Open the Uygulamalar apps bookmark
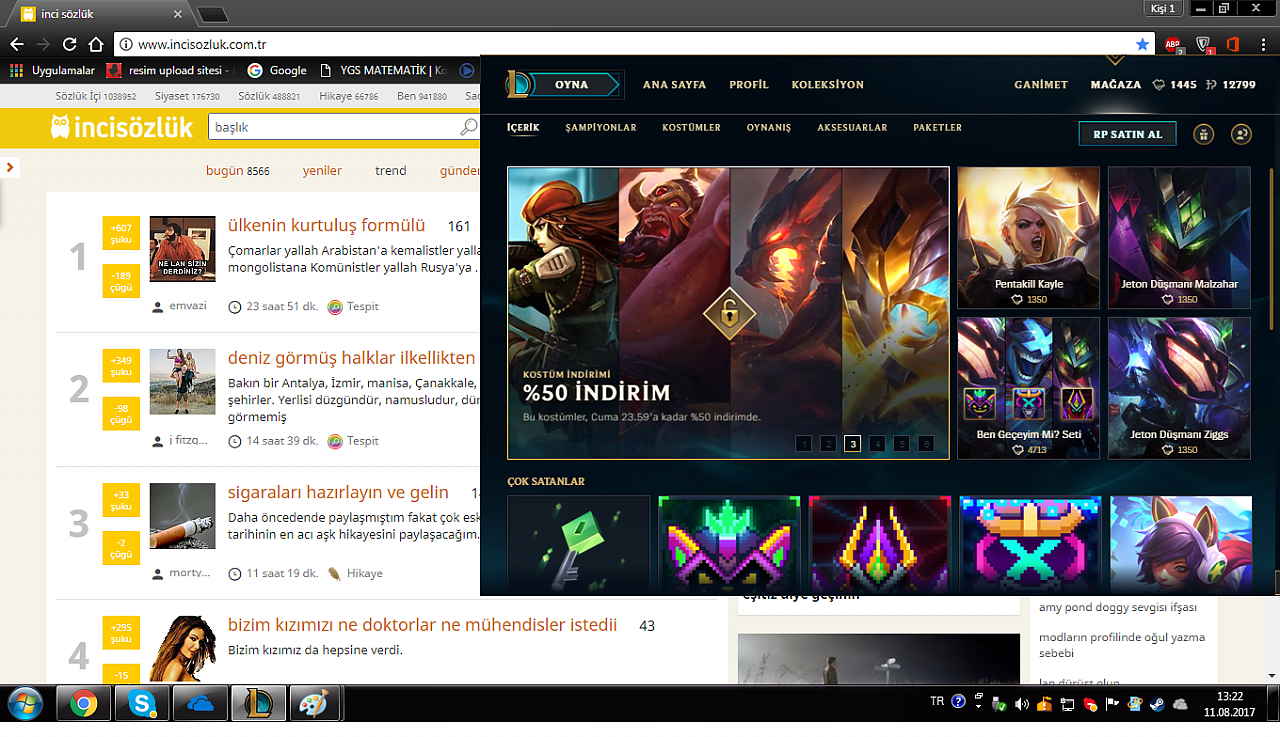Screen dimensions: 1280x737 coord(52,70)
